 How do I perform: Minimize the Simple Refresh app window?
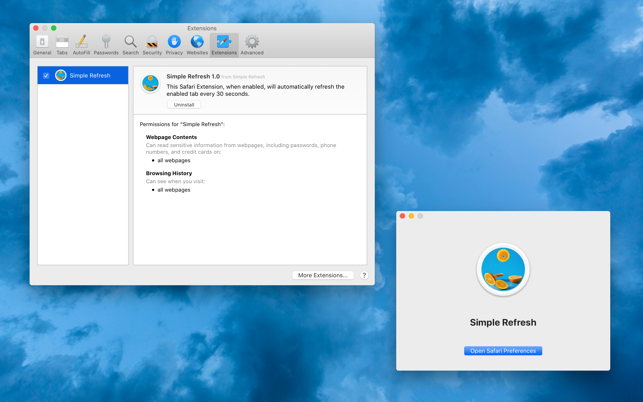coord(411,216)
